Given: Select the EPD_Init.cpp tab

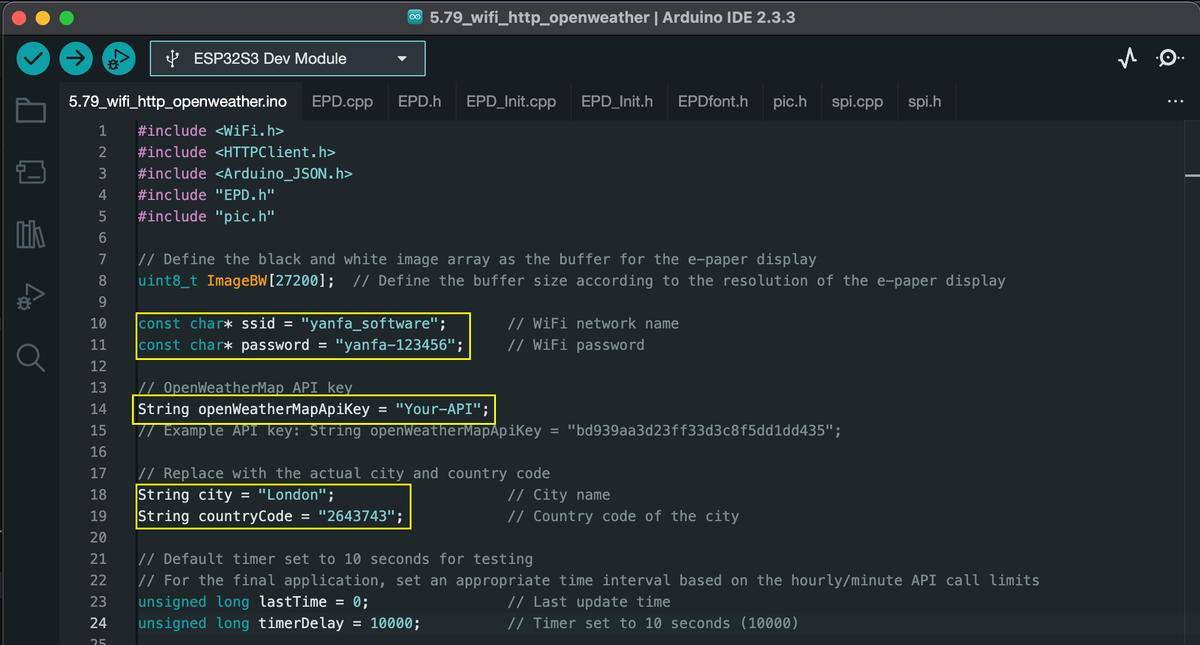Looking at the screenshot, I should pyautogui.click(x=511, y=102).
